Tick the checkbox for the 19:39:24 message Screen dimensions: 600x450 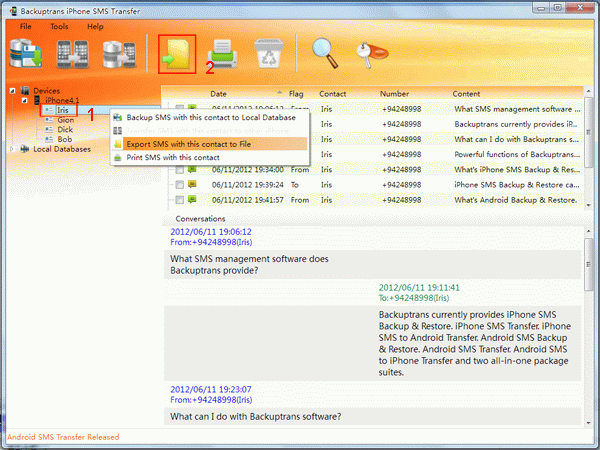click(179, 185)
